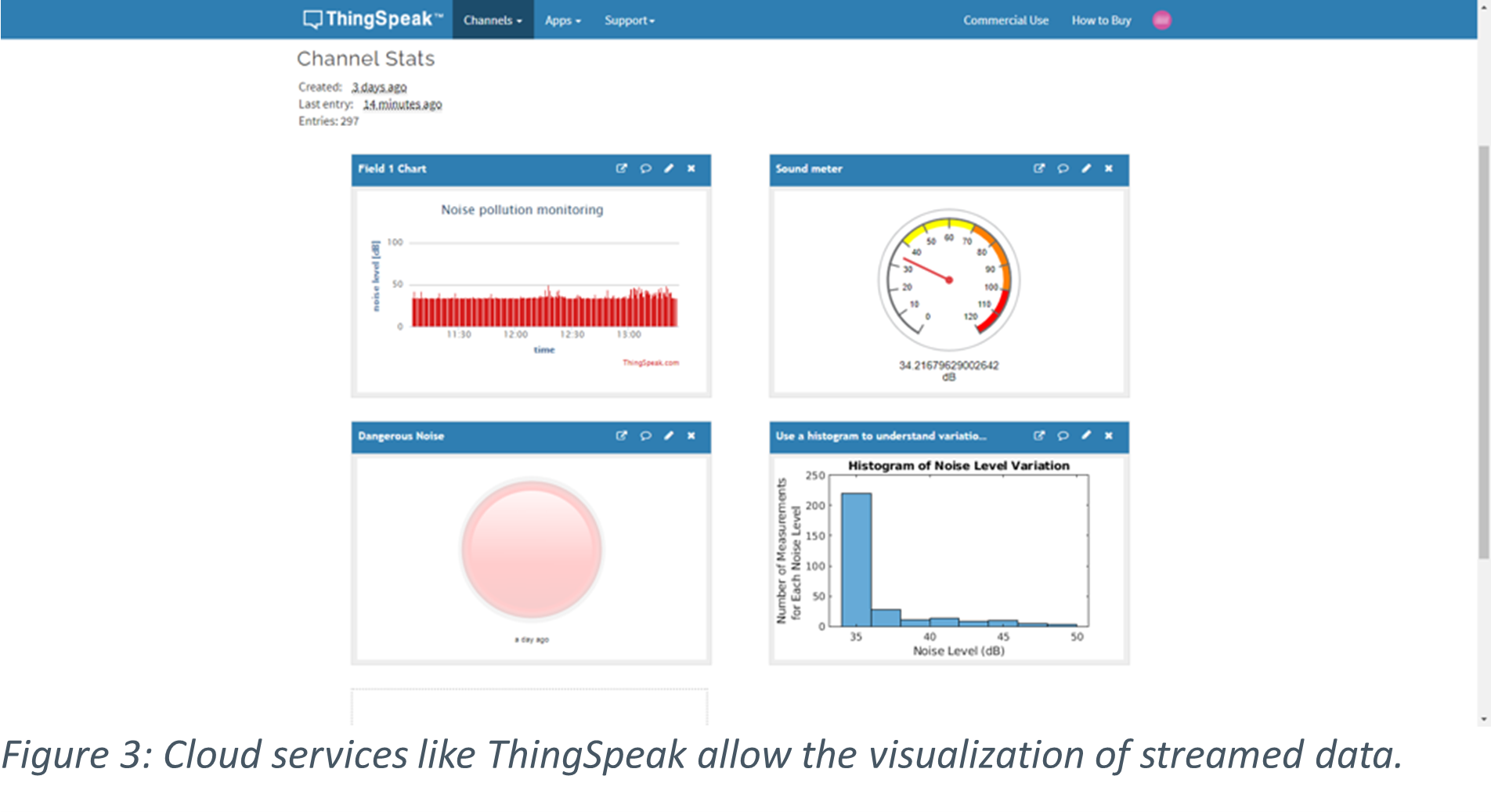Open histogram widget in new window

click(x=1039, y=436)
